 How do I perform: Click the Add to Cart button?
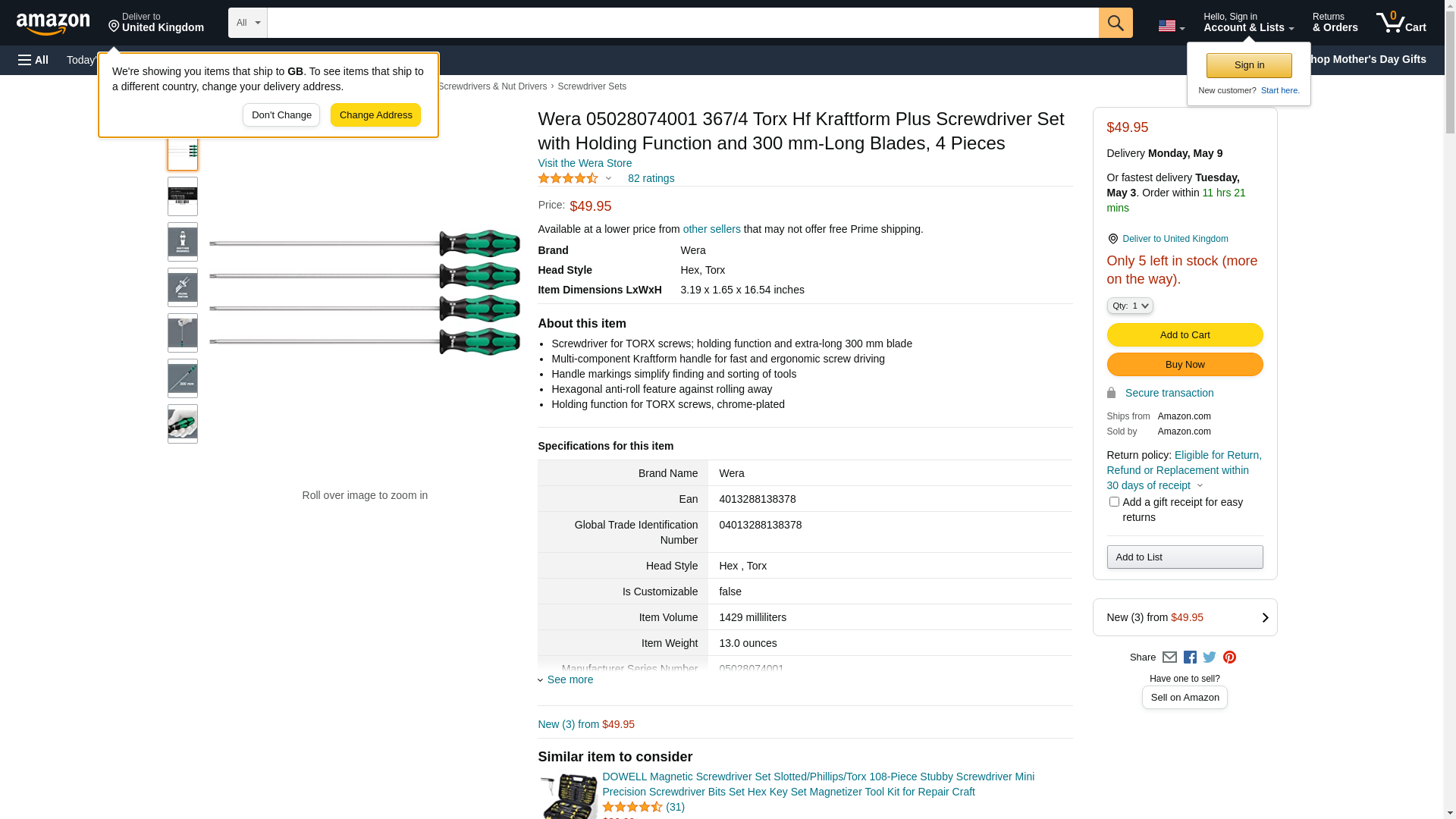click(1184, 335)
